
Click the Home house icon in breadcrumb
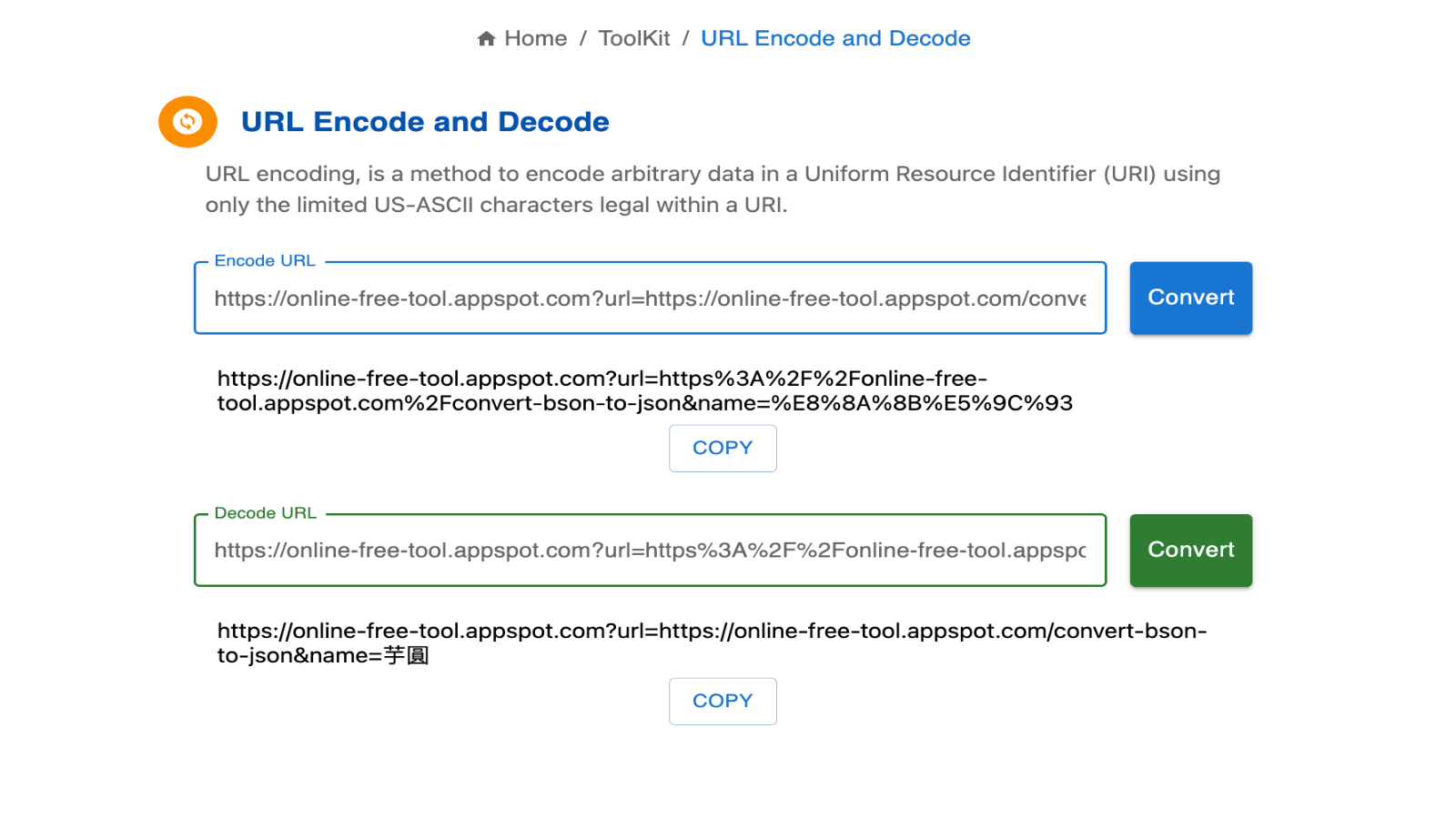(486, 38)
